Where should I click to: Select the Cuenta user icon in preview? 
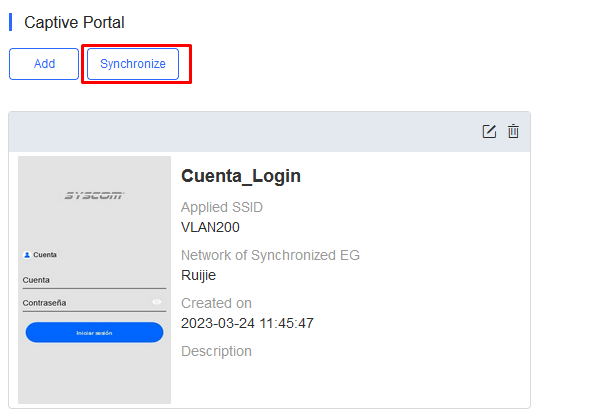(27, 255)
